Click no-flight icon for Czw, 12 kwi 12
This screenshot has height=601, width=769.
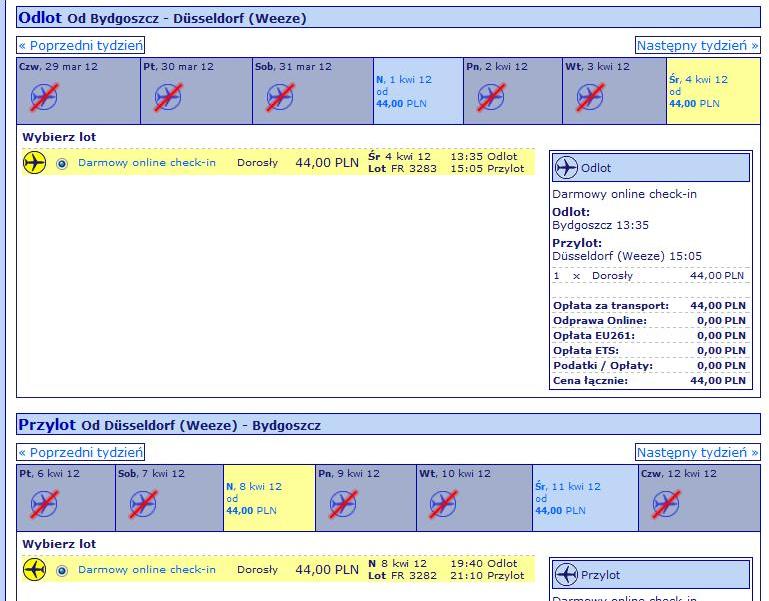[x=666, y=504]
